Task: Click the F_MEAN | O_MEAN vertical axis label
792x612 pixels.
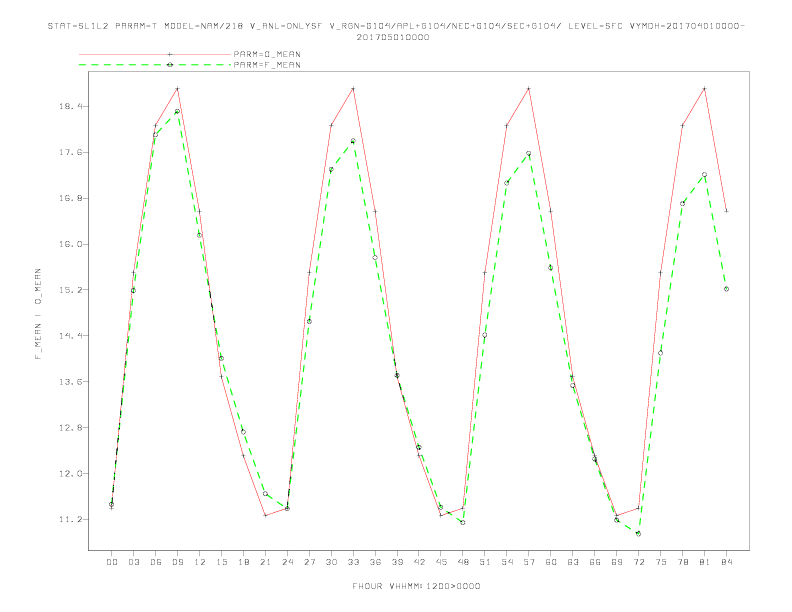Action: pyautogui.click(x=38, y=314)
